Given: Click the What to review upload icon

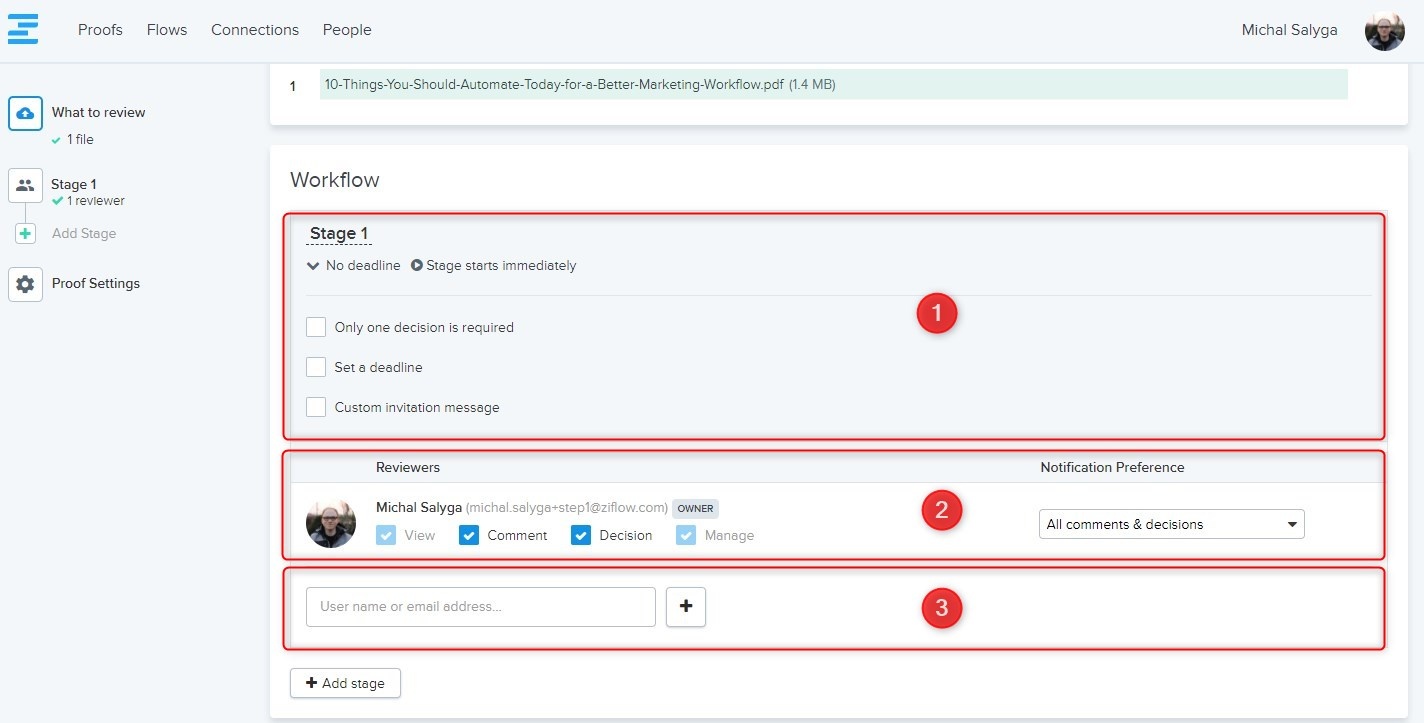Looking at the screenshot, I should click(25, 113).
